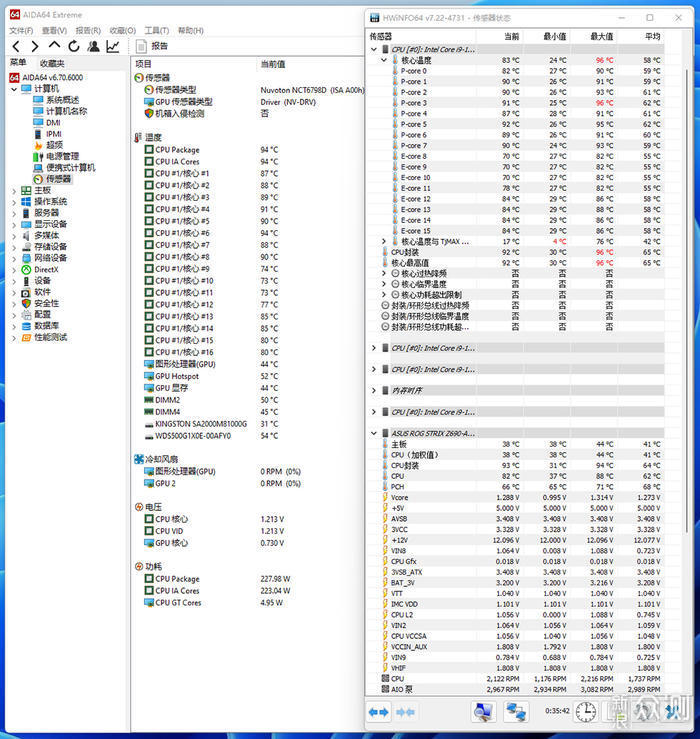Select 系统概述 in the tree
Image resolution: width=700 pixels, height=739 pixels.
point(56,100)
